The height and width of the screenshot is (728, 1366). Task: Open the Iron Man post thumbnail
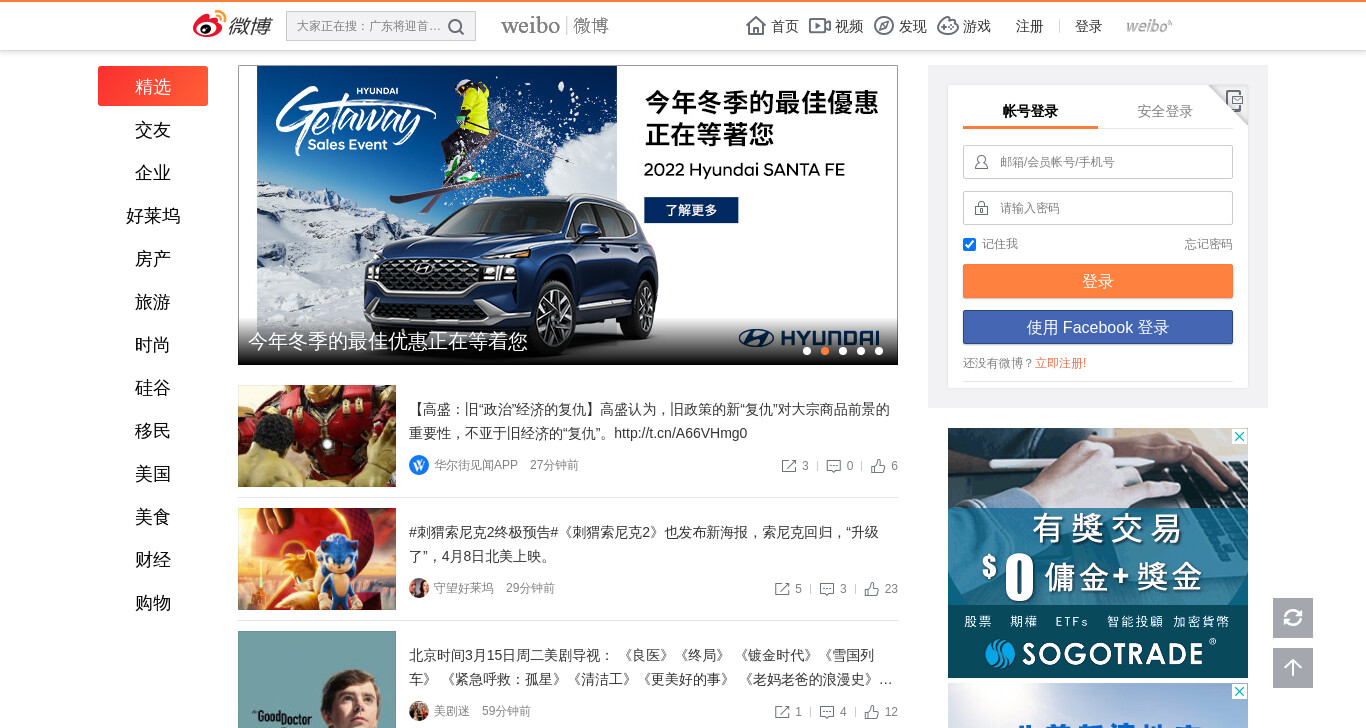coord(317,436)
